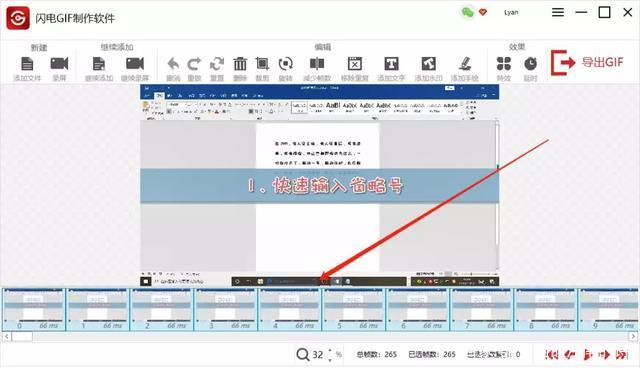This screenshot has height=368, width=640.
Task: Start screen recording with the 录屏 icon
Action: 59,64
